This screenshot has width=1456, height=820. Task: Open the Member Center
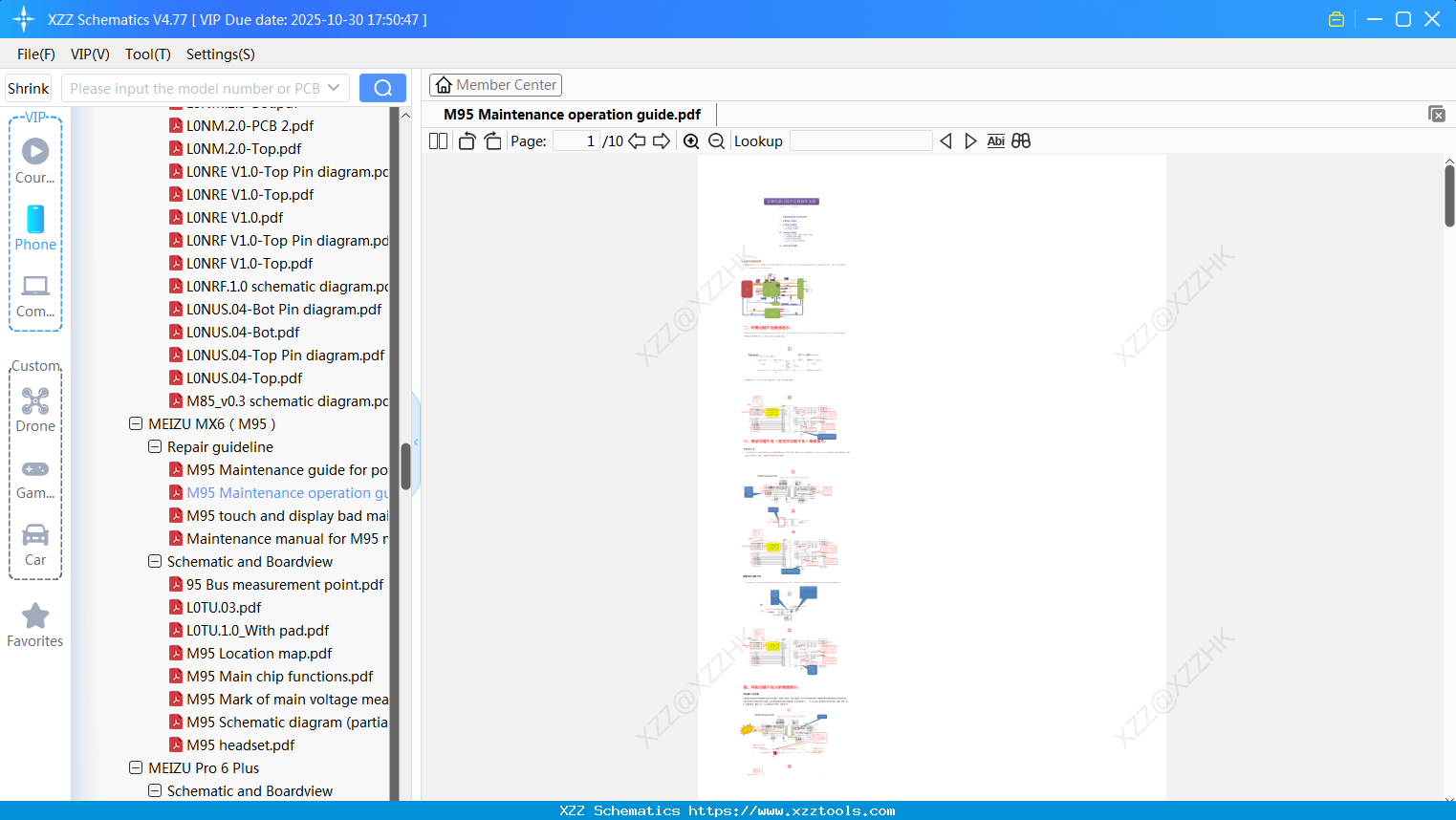pyautogui.click(x=495, y=85)
